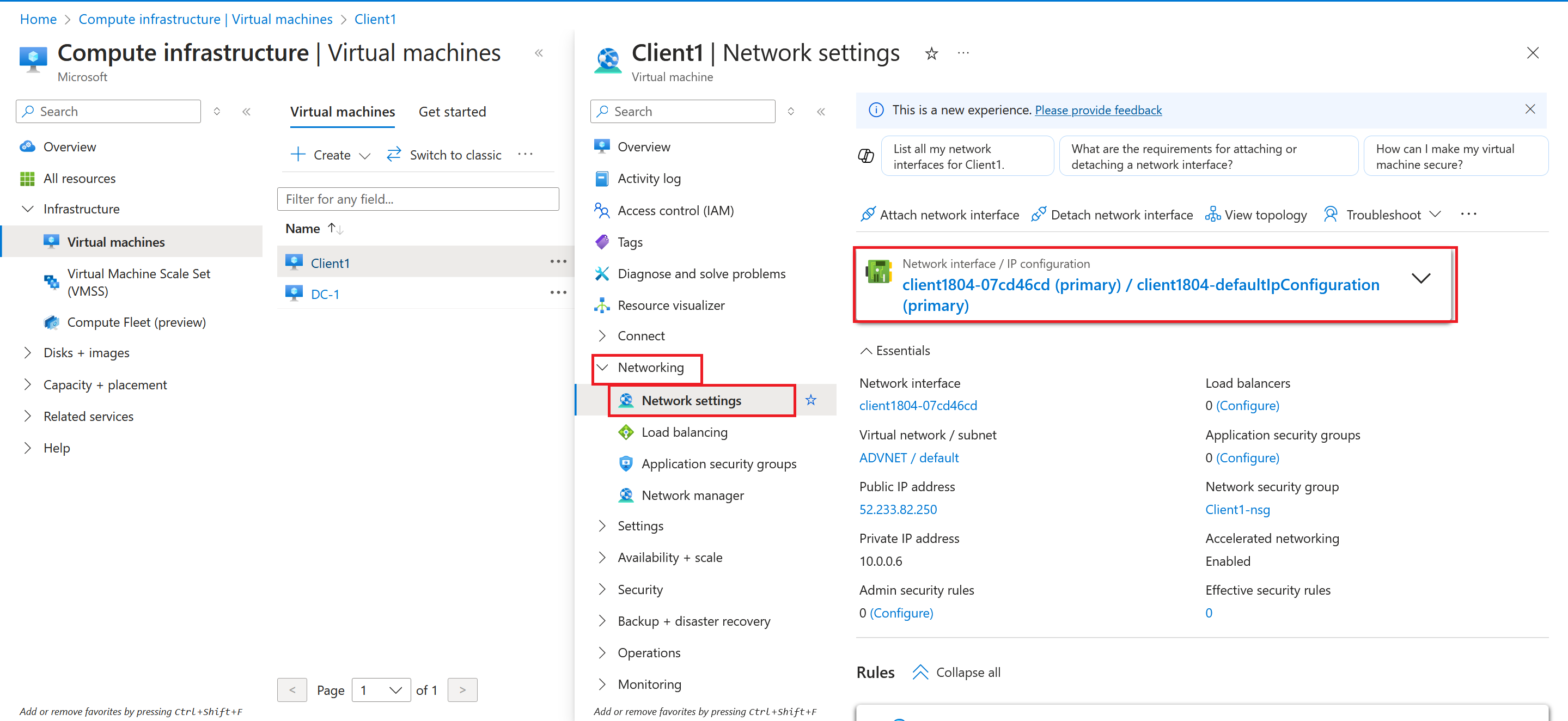Switch to the Get started tab

(x=452, y=111)
